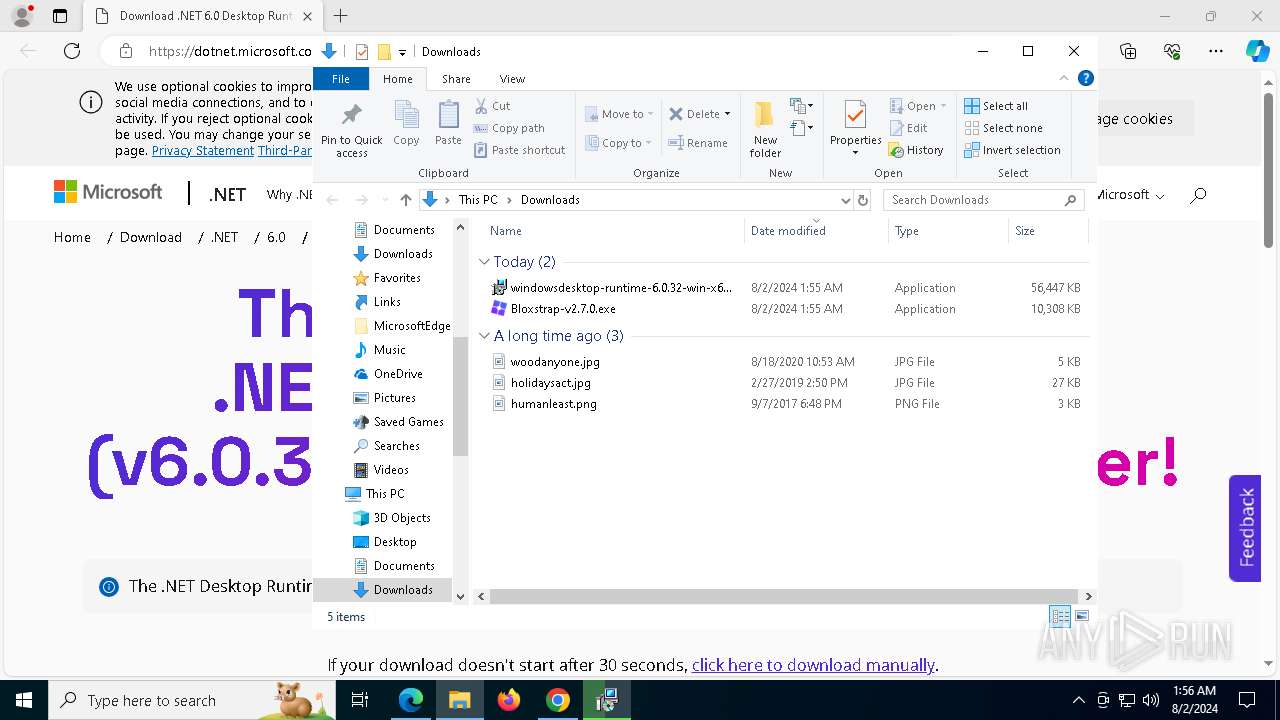Open the Feedback tab in Edge
Screen dimensions: 1280x720
(x=1245, y=527)
